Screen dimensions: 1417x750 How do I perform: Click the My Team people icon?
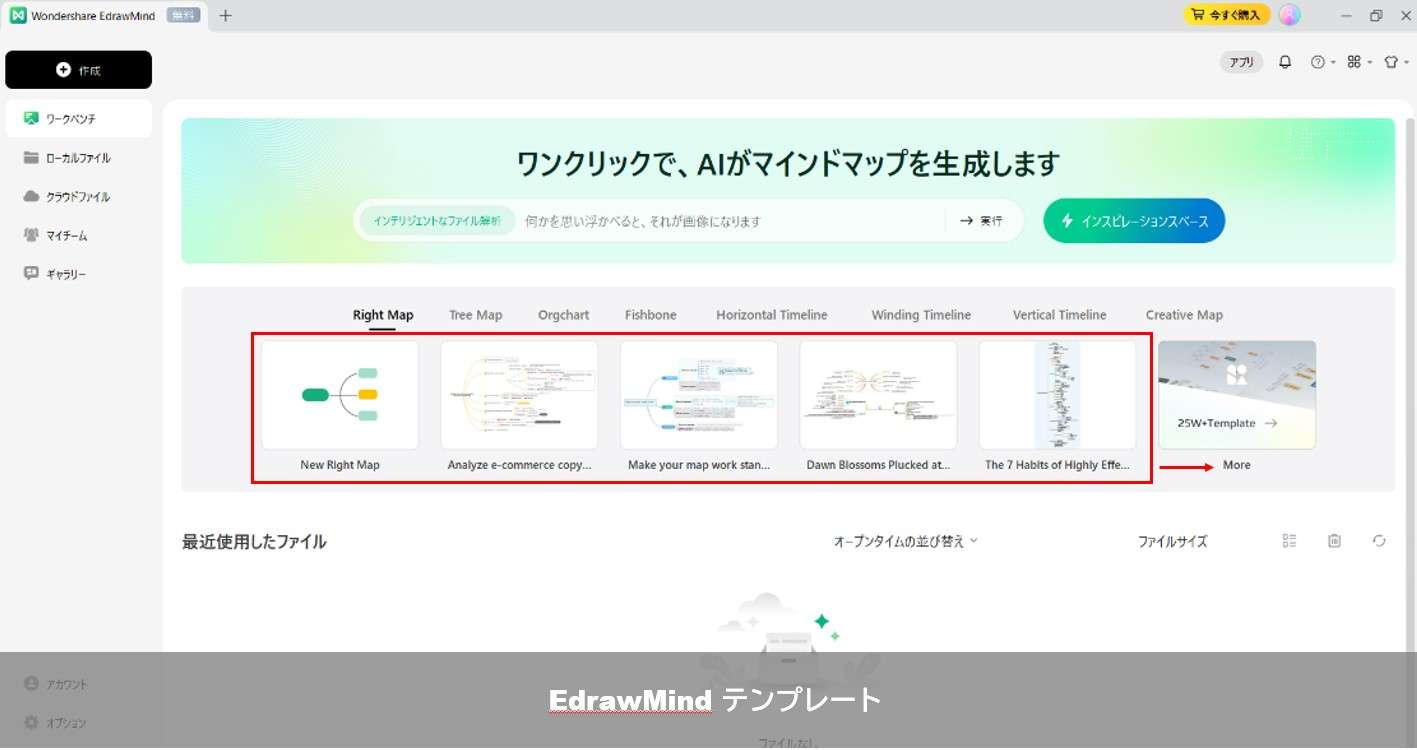31,235
